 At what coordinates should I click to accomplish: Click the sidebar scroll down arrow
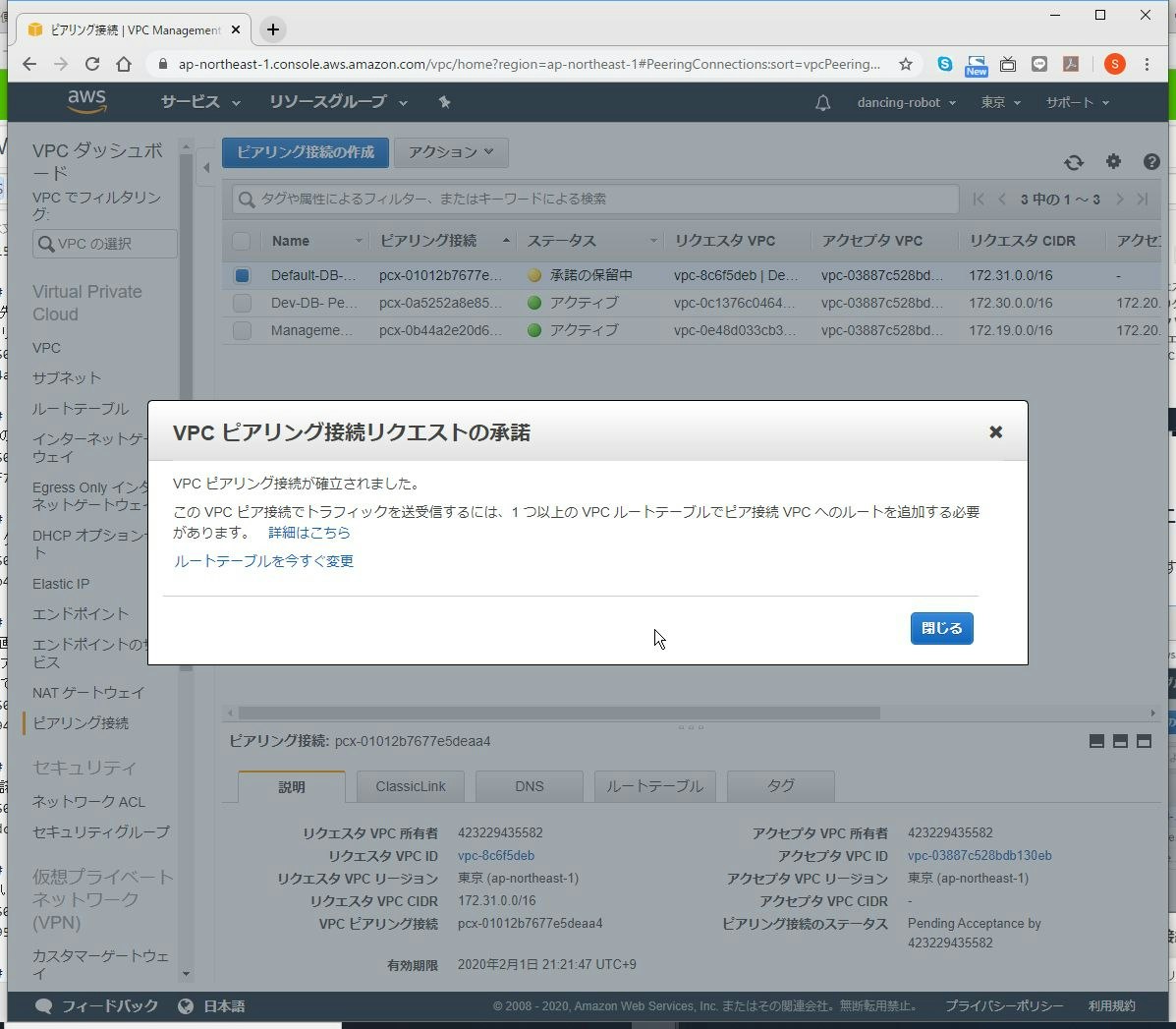186,974
